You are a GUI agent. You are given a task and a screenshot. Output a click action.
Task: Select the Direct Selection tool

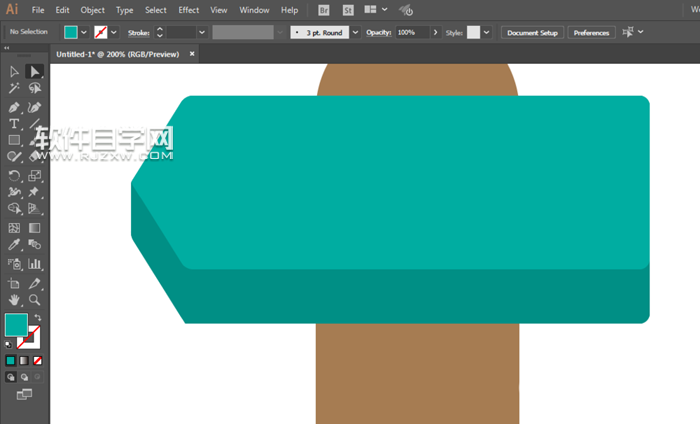pos(34,72)
